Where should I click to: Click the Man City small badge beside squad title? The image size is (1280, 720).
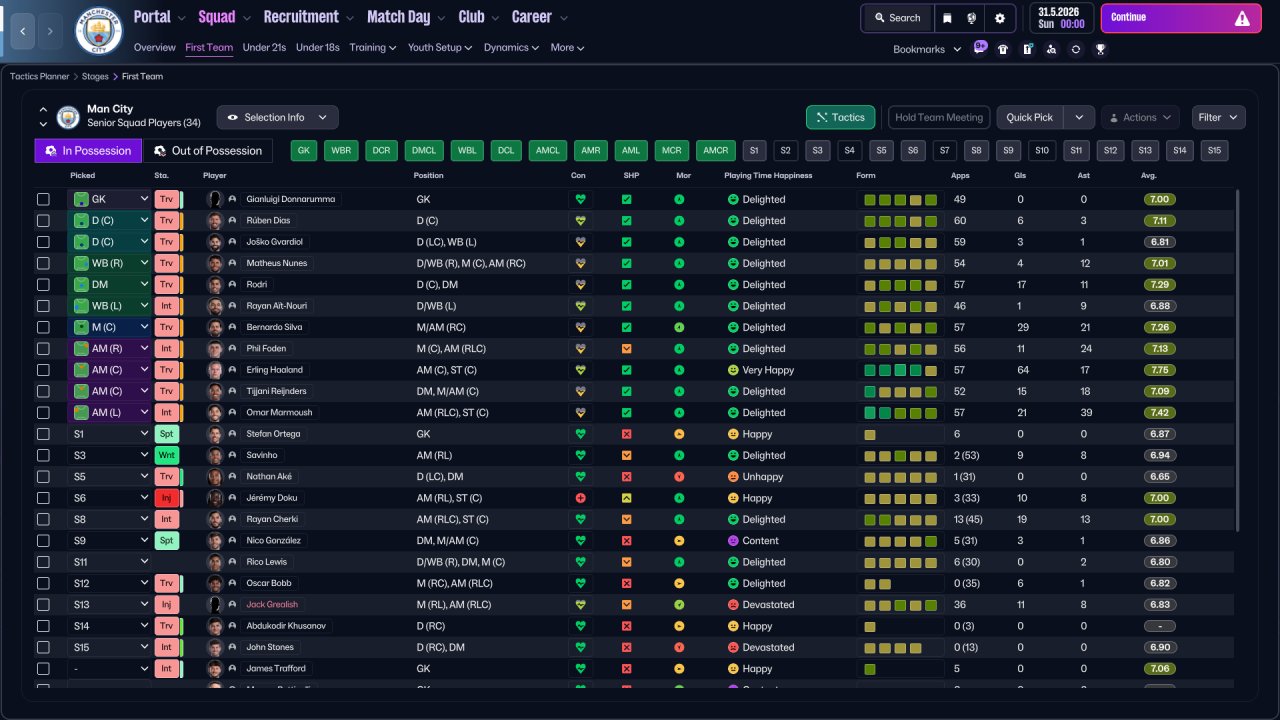[x=68, y=117]
